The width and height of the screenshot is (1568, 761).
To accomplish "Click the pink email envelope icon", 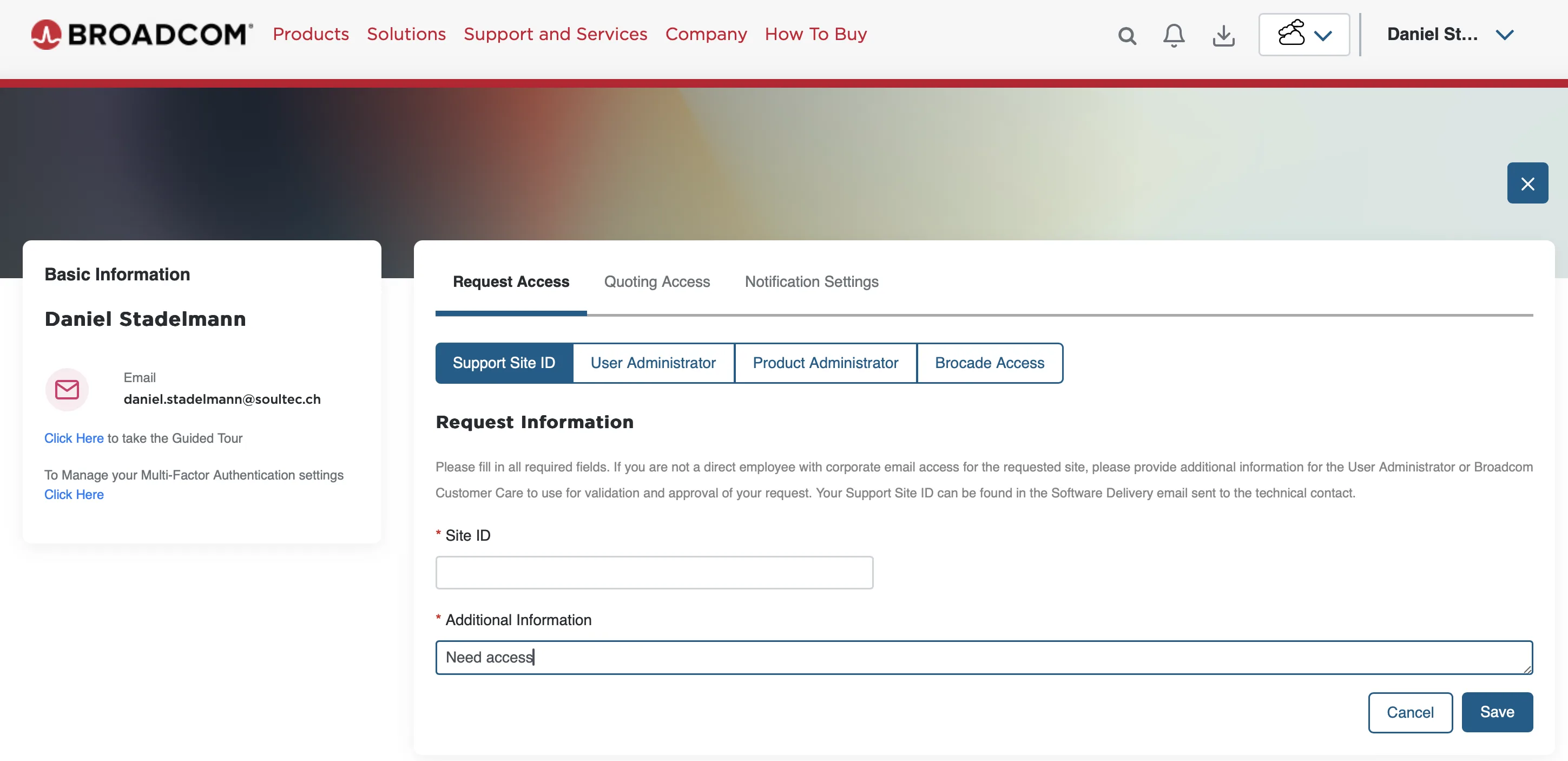I will (x=67, y=389).
